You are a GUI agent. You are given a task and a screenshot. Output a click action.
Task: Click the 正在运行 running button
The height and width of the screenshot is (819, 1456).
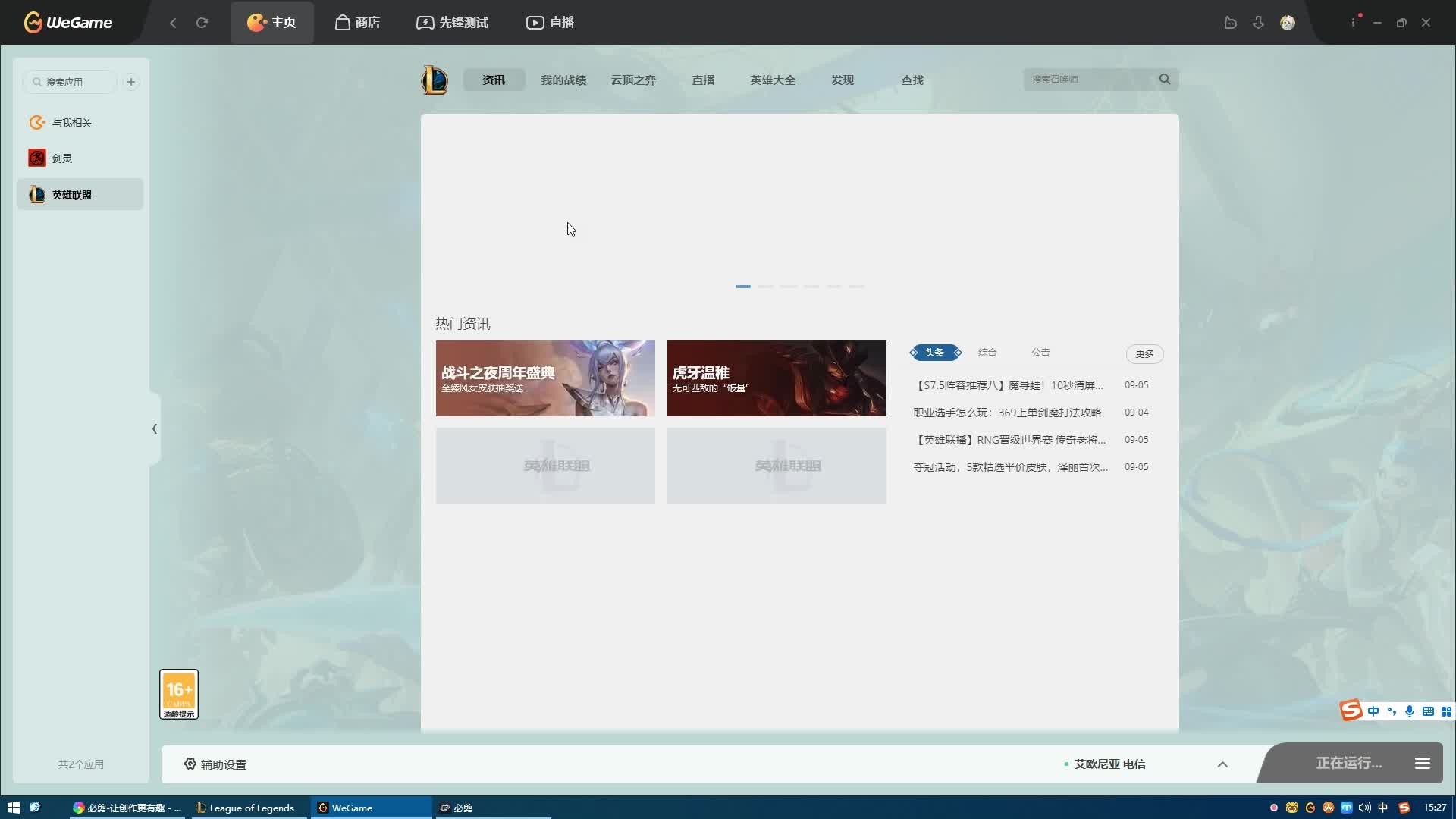(1349, 763)
